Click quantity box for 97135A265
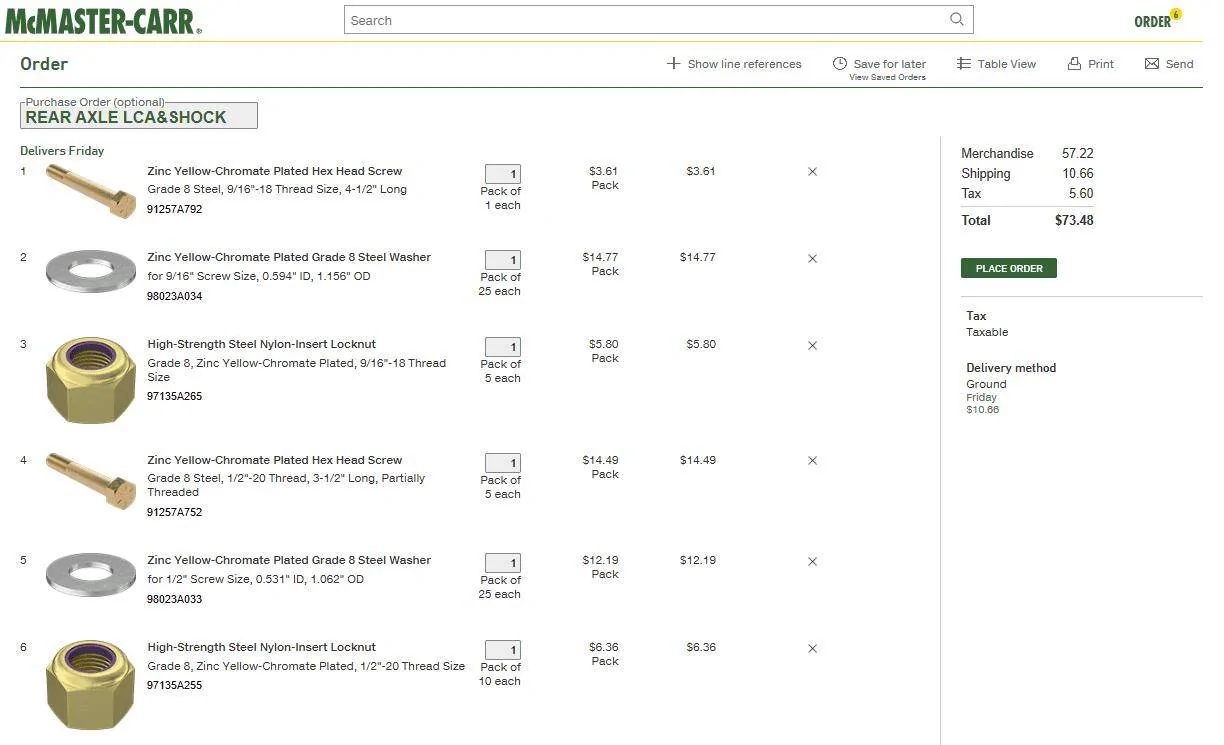 pos(502,347)
